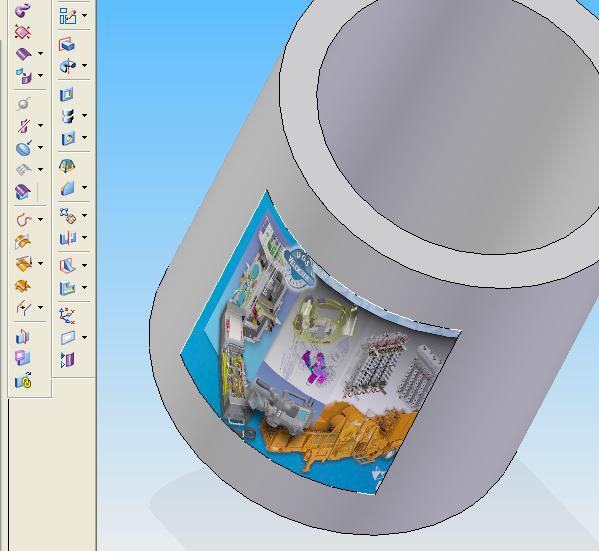Choose the Round edge tool icon
This screenshot has height=551, width=599.
[x=68, y=188]
